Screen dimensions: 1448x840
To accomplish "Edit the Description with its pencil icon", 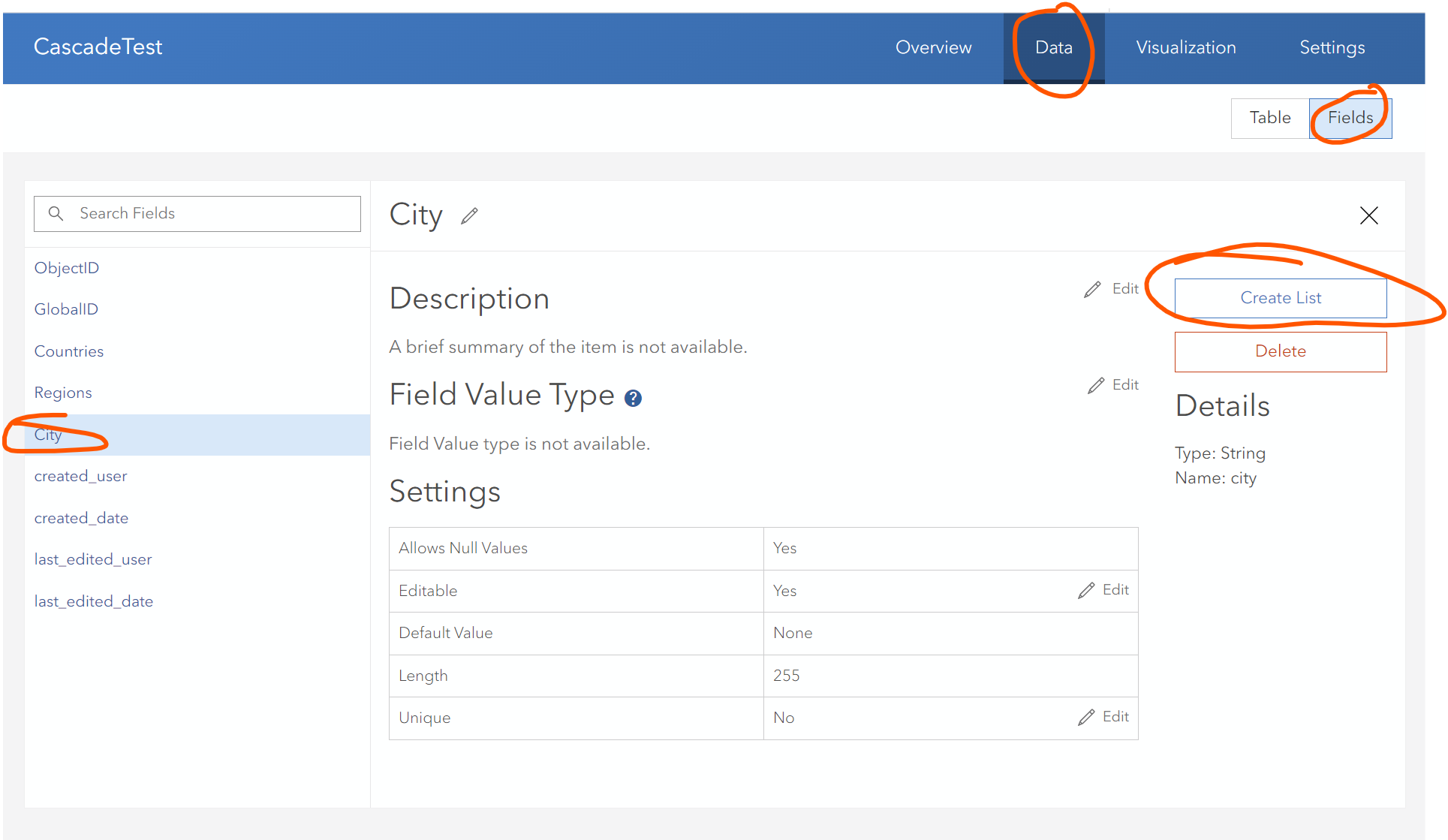I will click(1092, 288).
